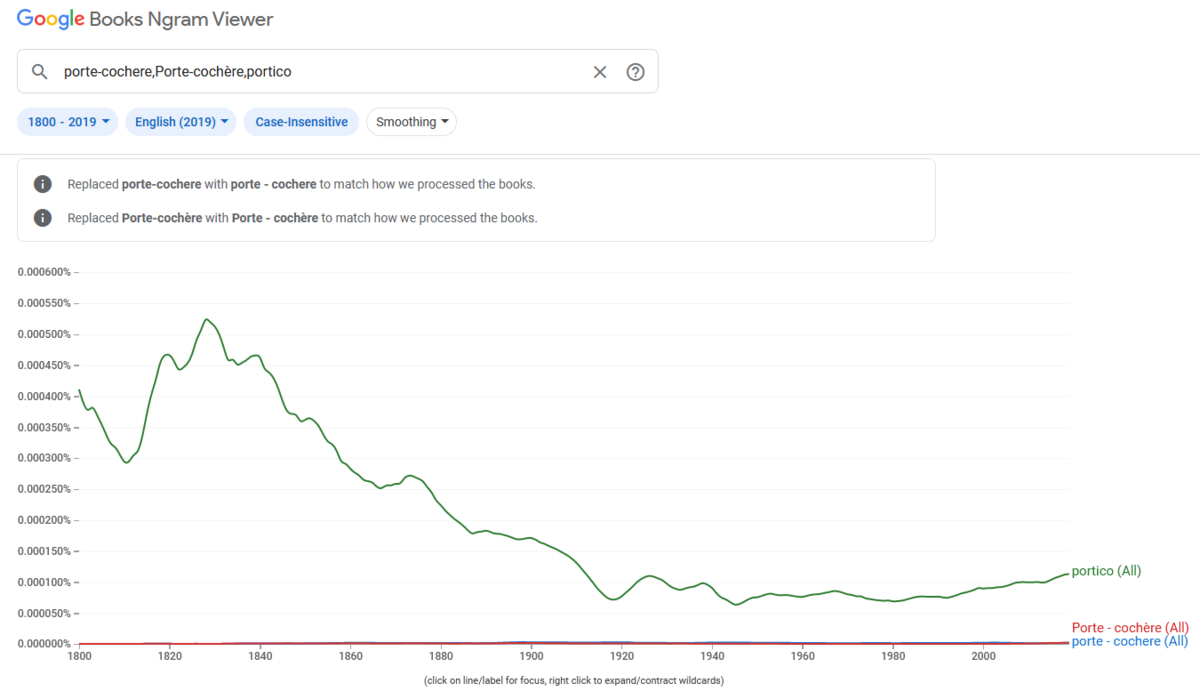
Task: Click in the ngram search text field
Action: click(x=320, y=72)
